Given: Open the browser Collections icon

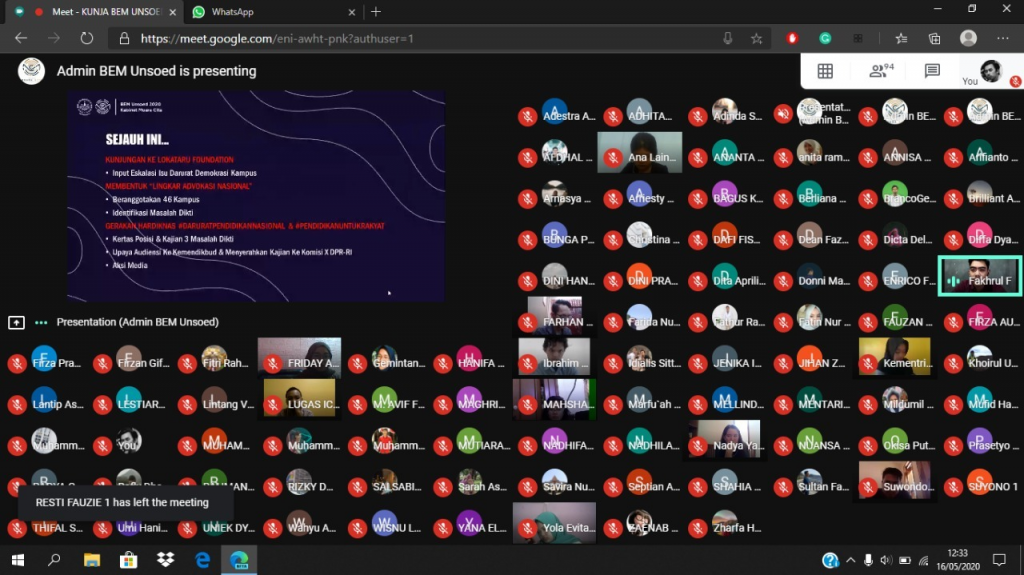Looking at the screenshot, I should coord(934,38).
